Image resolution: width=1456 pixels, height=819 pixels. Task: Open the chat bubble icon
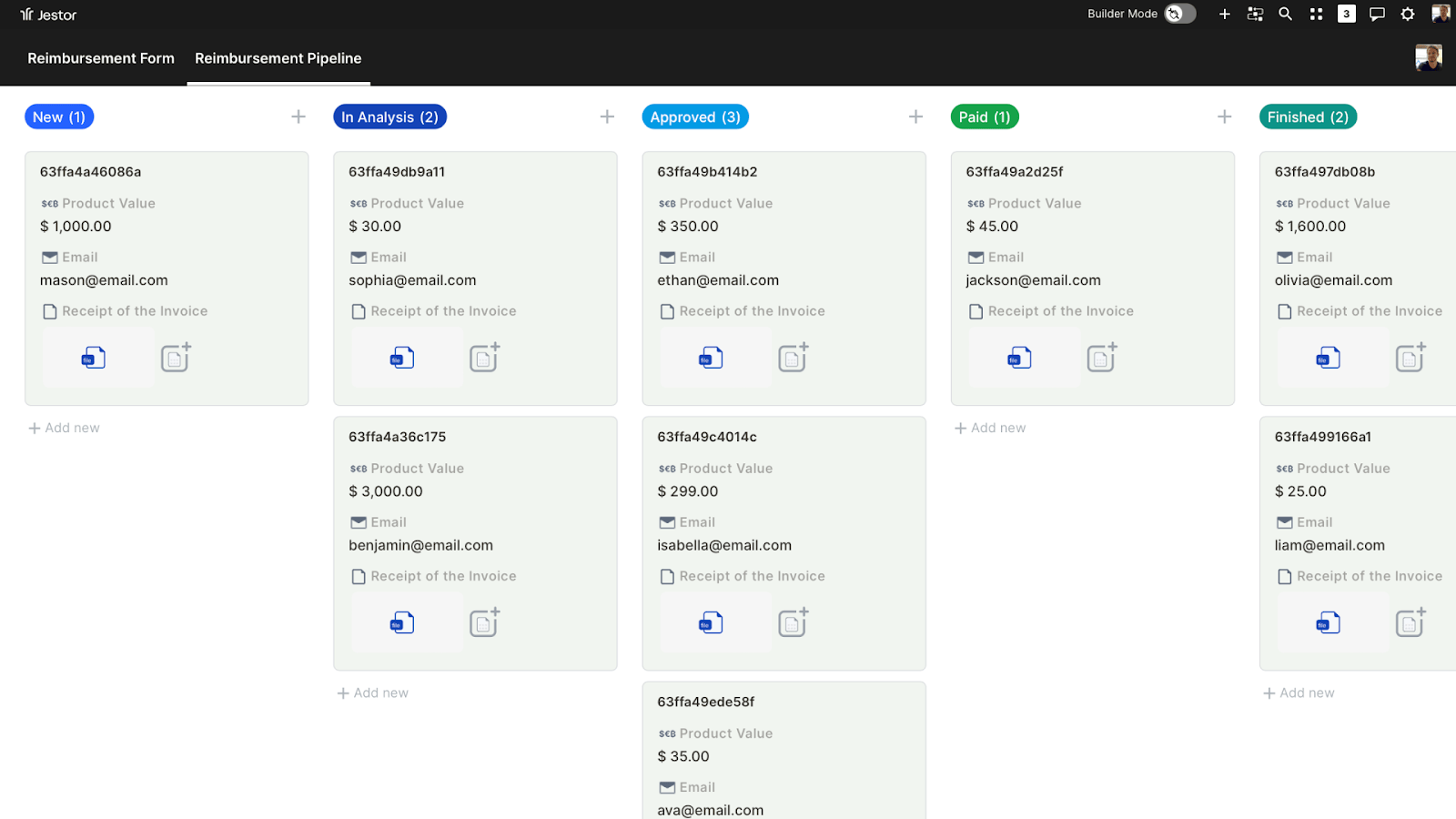(x=1377, y=14)
